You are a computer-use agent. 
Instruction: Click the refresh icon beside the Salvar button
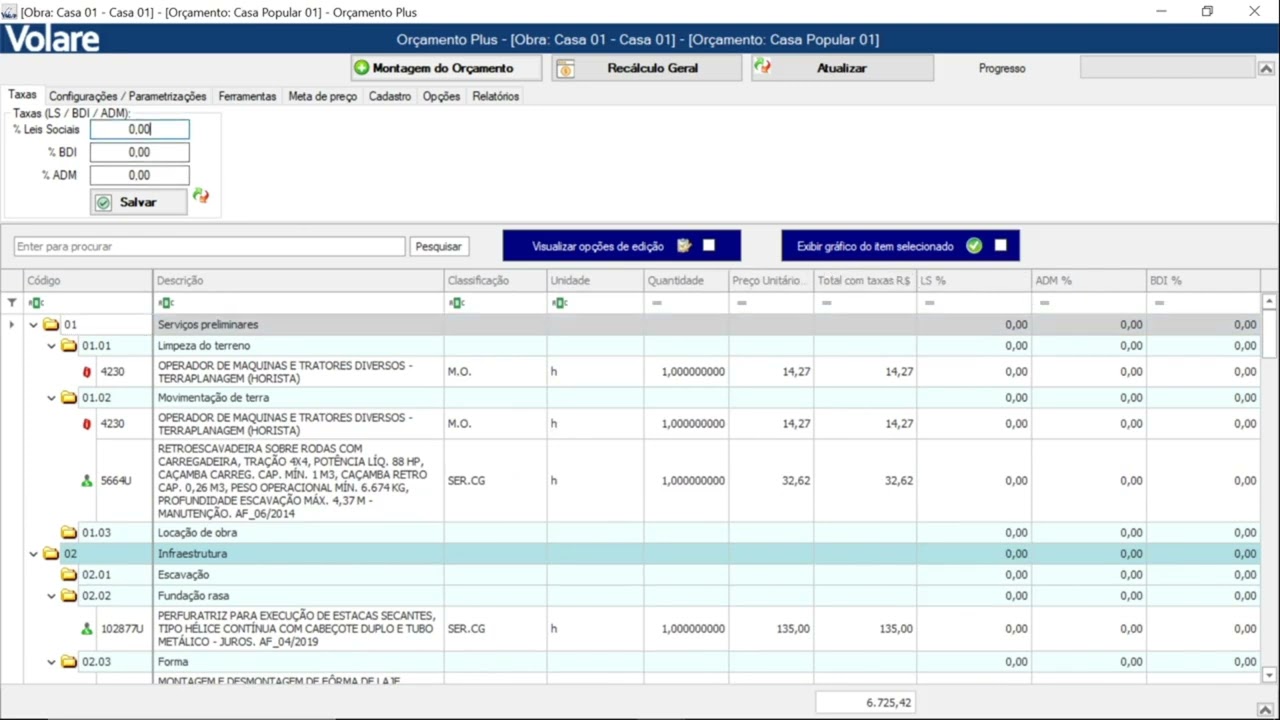(201, 196)
